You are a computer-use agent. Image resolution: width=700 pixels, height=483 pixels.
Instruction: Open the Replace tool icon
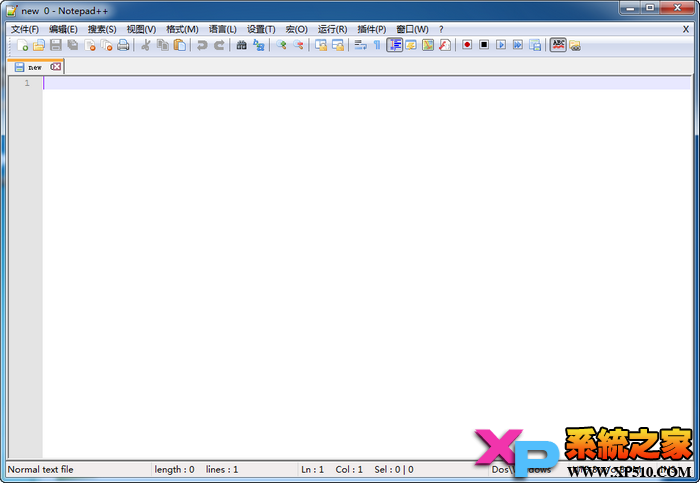258,45
